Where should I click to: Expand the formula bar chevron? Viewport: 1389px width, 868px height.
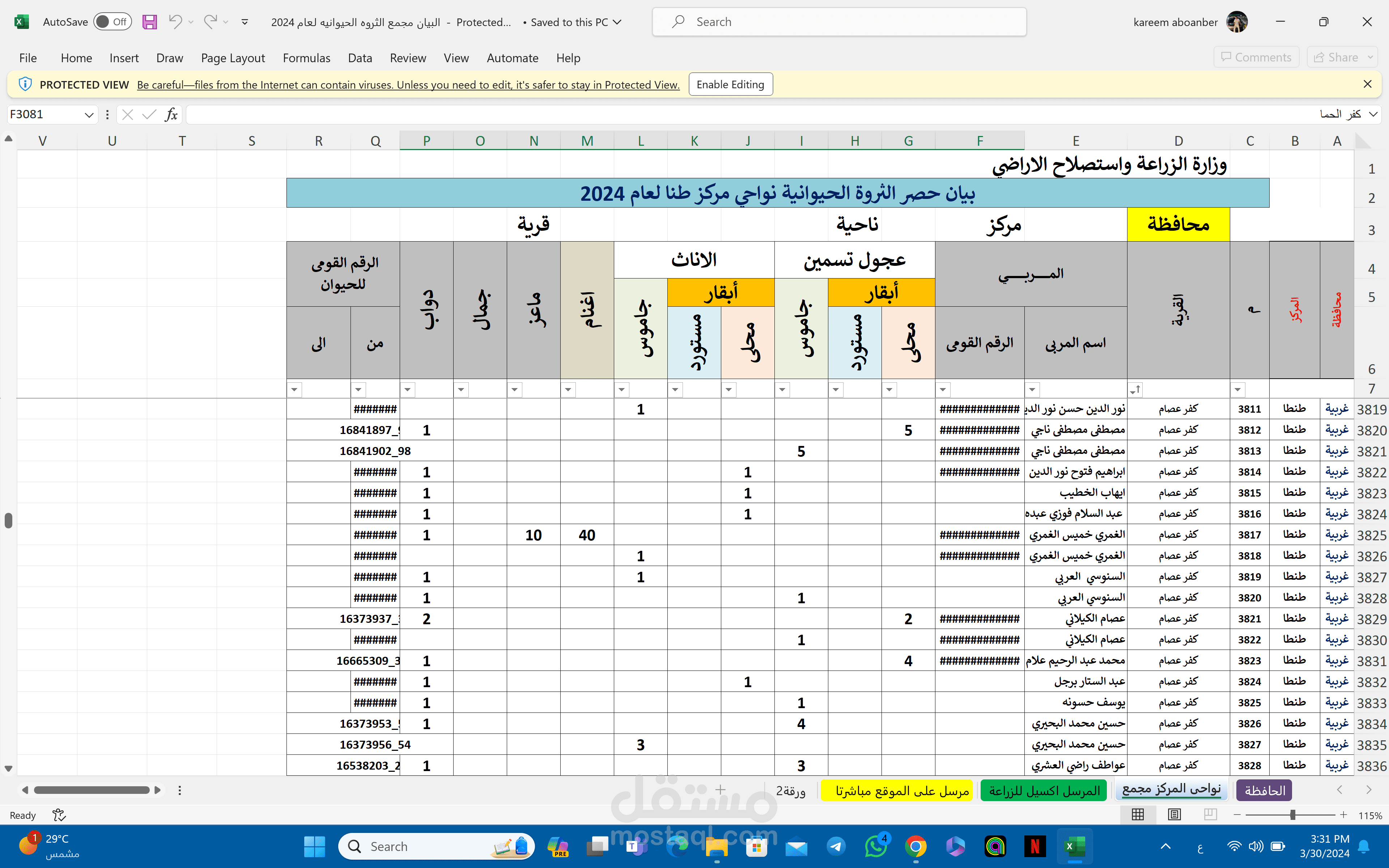(x=1373, y=114)
